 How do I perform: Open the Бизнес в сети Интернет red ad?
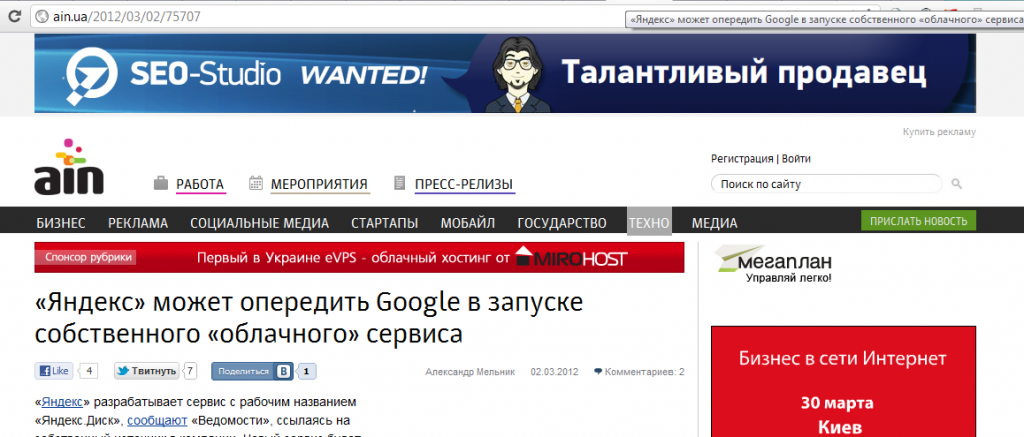[843, 381]
